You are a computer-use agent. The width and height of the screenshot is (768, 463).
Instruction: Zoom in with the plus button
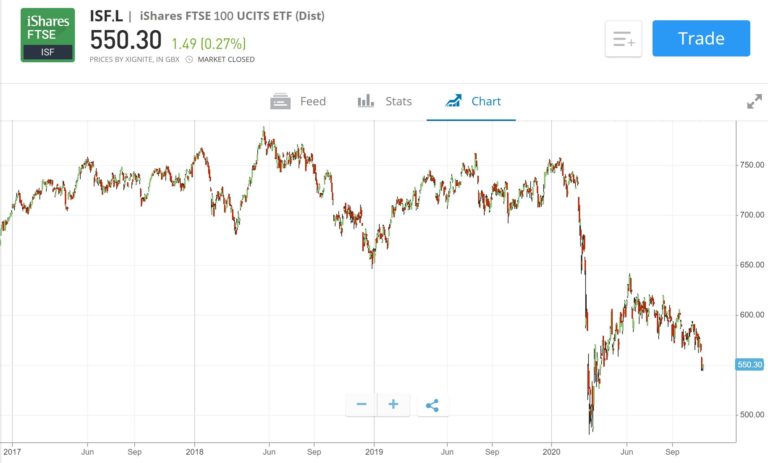[393, 404]
